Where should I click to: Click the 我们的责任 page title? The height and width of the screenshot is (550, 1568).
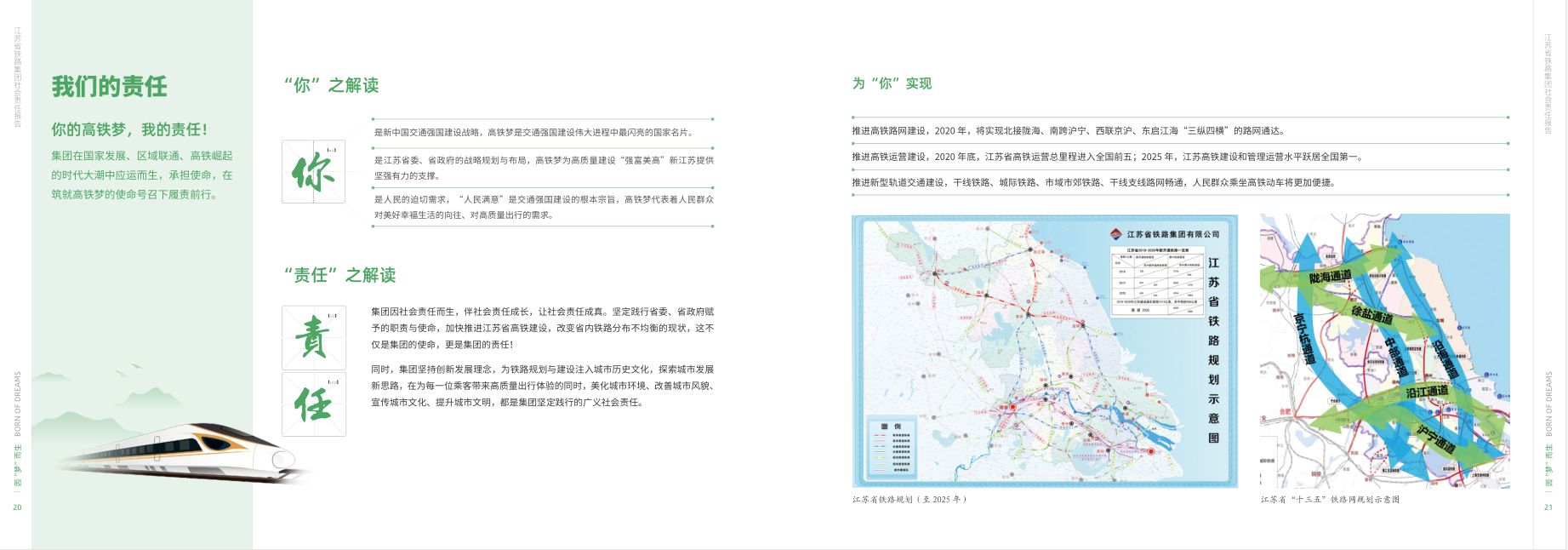110,87
